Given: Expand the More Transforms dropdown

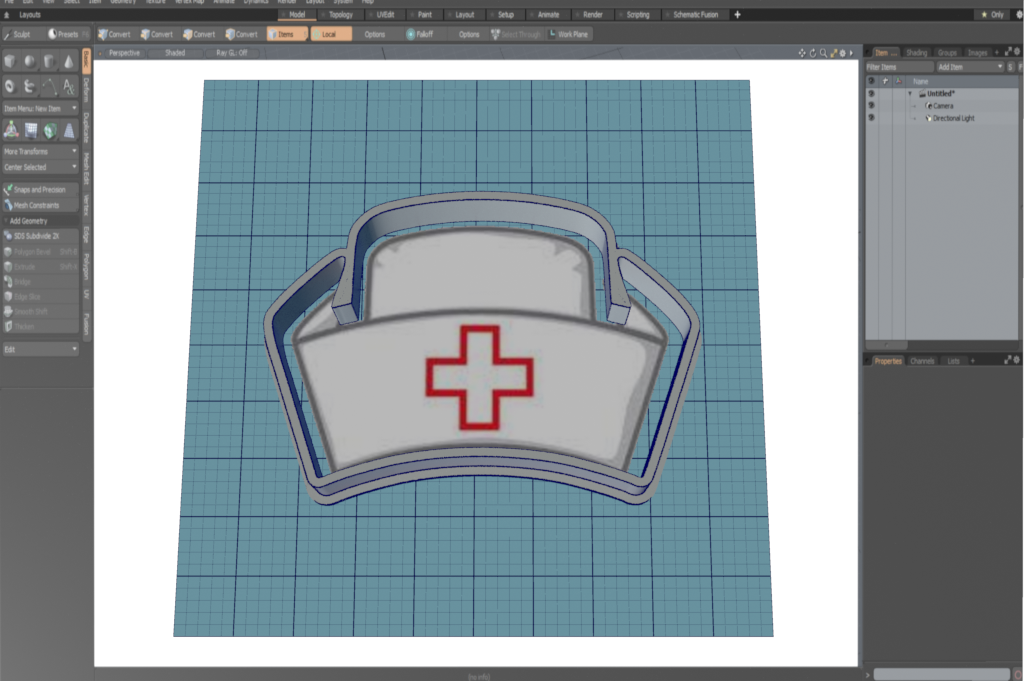Looking at the screenshot, I should coord(40,151).
